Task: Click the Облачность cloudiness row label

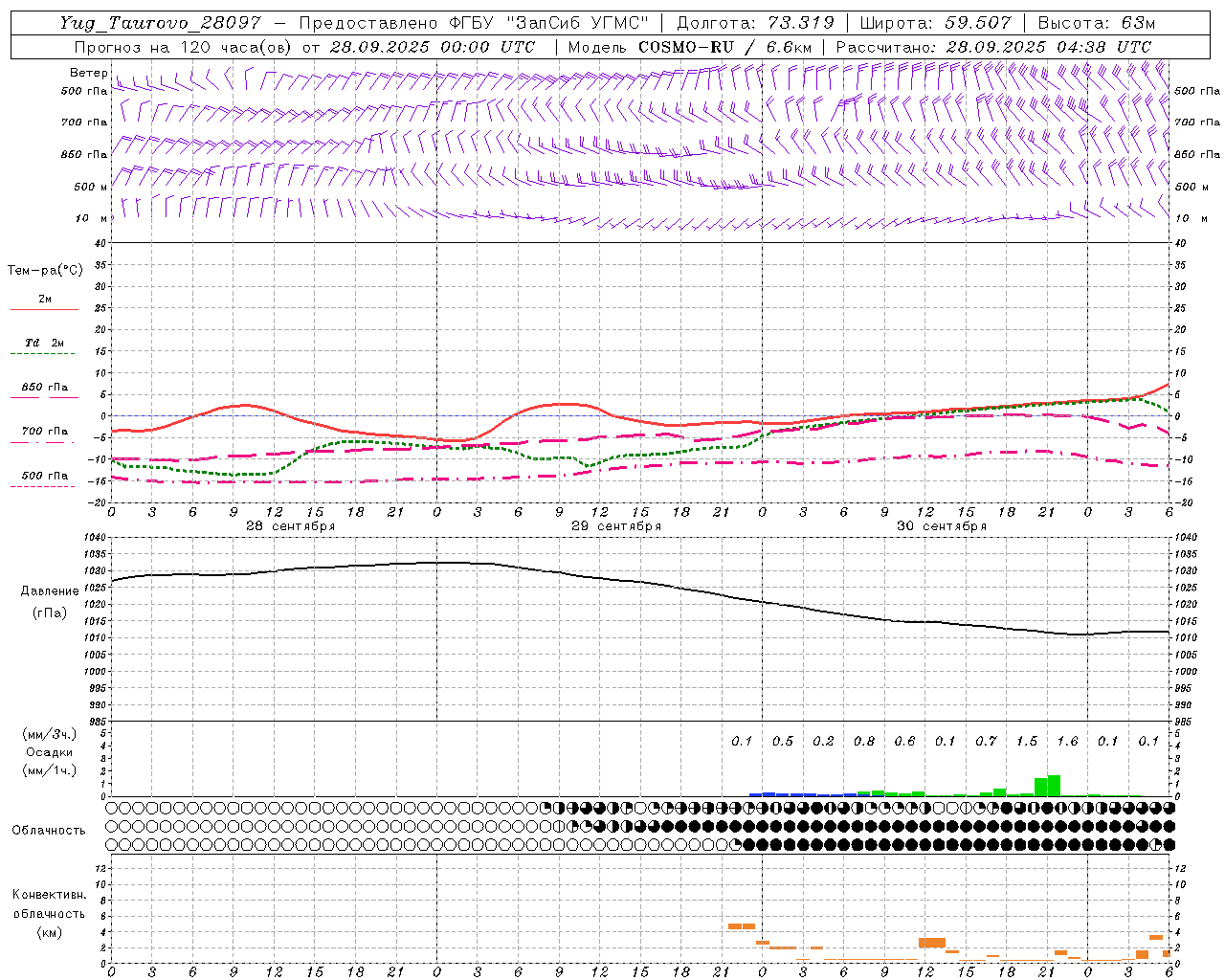Action: click(x=49, y=830)
